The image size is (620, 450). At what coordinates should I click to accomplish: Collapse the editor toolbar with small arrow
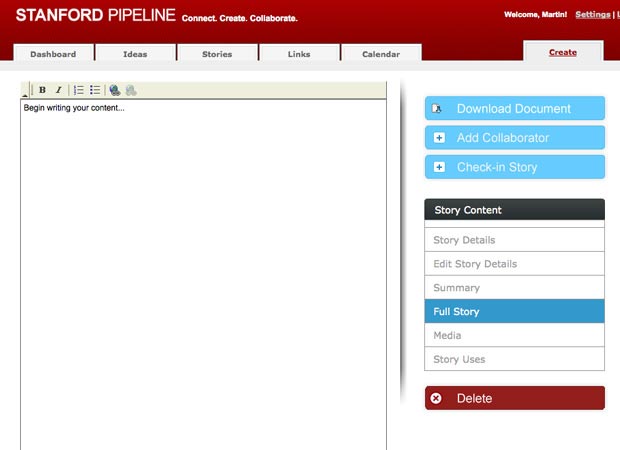[25, 95]
